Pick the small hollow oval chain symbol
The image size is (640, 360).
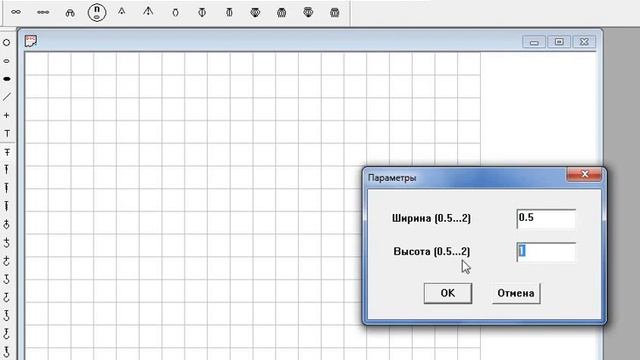tap(7, 61)
